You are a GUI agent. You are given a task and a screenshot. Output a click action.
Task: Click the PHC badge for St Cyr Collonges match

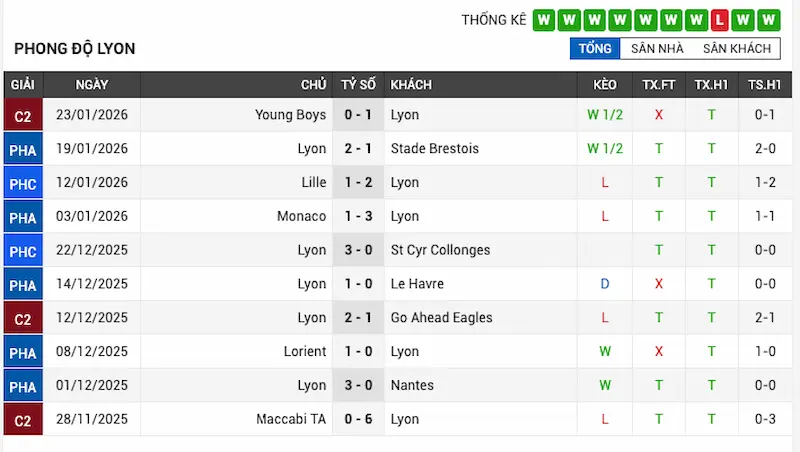(22, 250)
